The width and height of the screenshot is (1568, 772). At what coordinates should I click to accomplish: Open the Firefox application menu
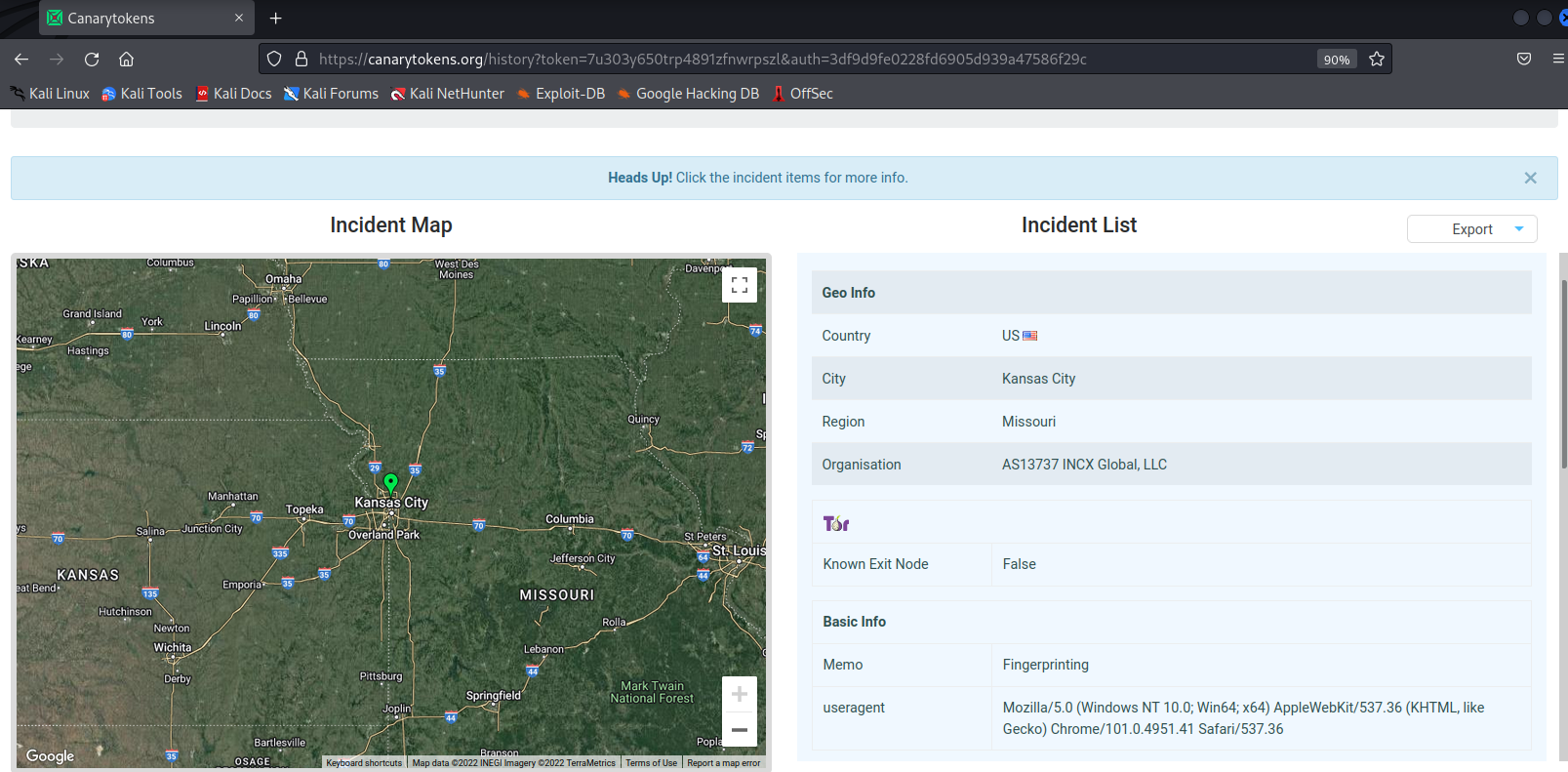(1557, 60)
